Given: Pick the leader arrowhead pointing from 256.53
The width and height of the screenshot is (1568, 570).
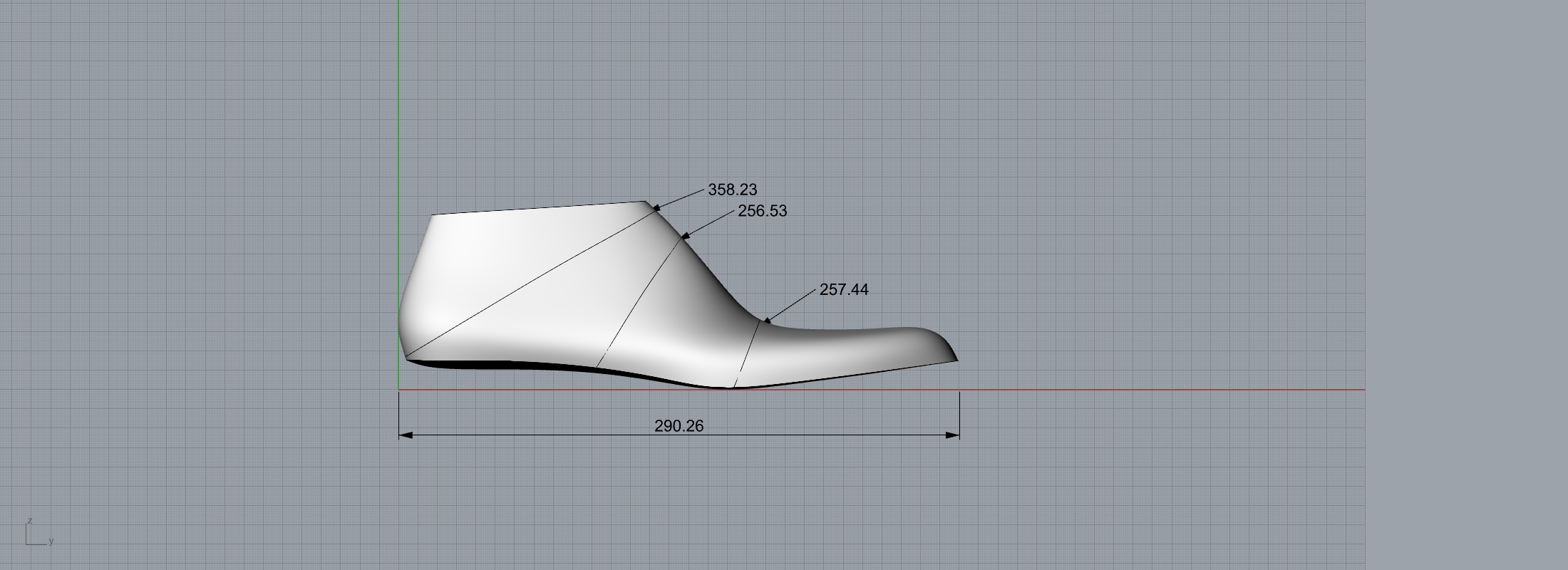Looking at the screenshot, I should click(686, 235).
